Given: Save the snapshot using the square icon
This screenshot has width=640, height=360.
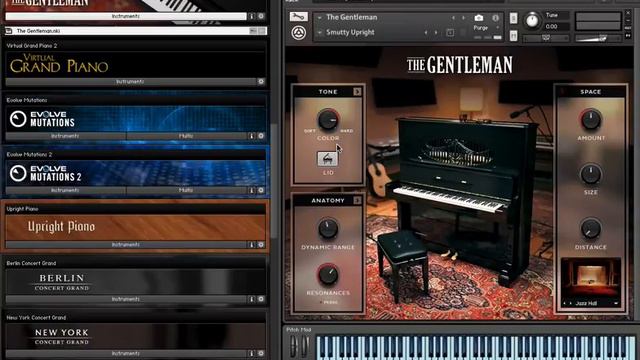Looking at the screenshot, I should click(450, 33).
